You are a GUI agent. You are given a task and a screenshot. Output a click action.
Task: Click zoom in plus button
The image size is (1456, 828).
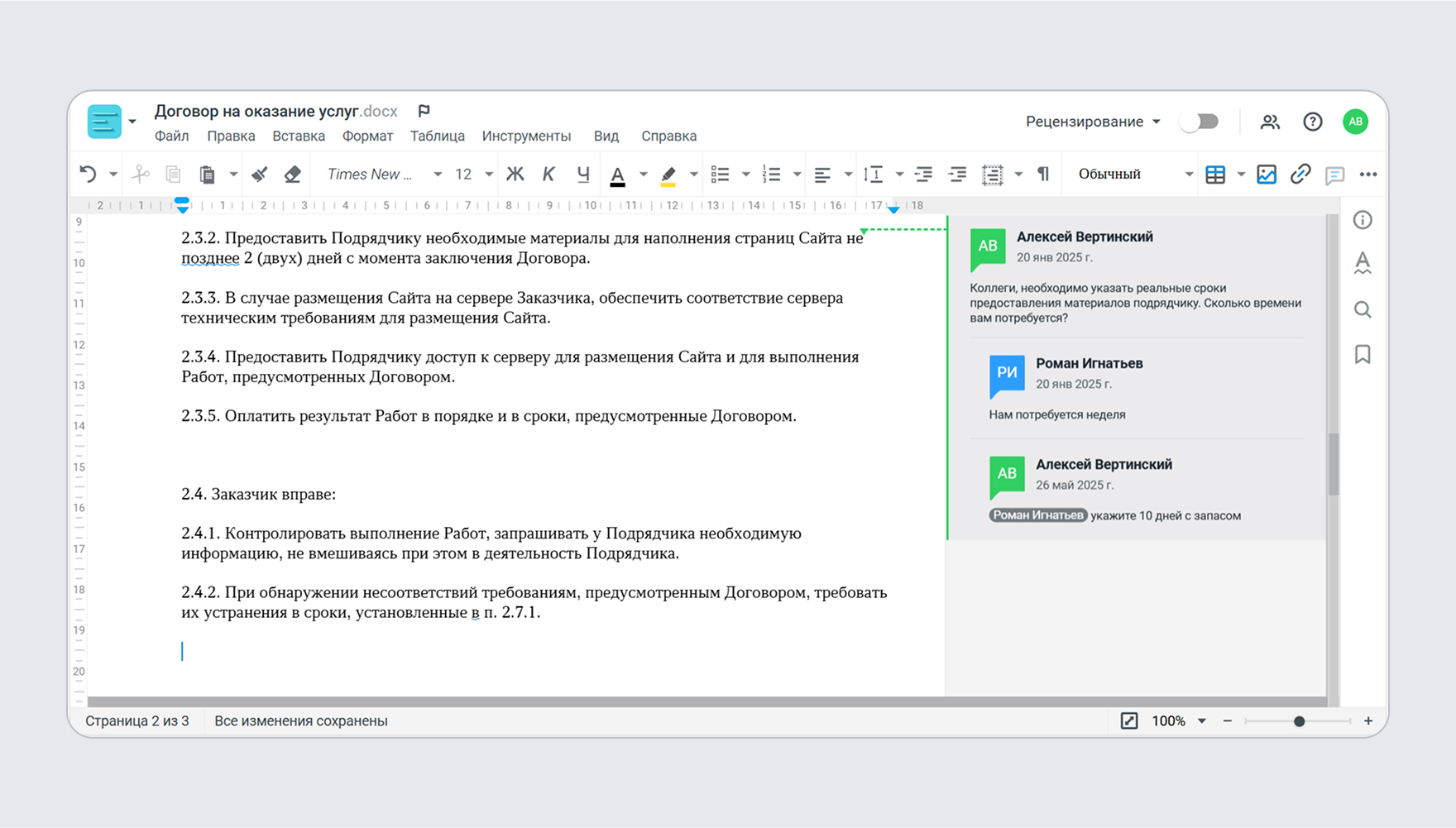pos(1368,720)
